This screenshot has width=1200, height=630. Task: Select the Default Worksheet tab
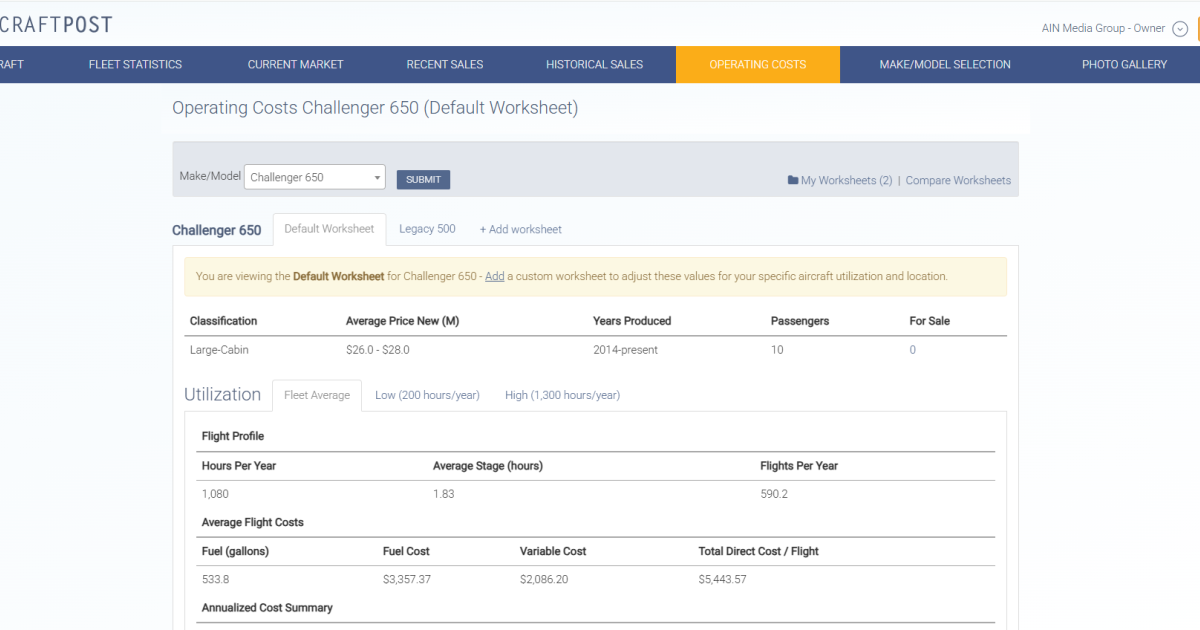pyautogui.click(x=329, y=228)
